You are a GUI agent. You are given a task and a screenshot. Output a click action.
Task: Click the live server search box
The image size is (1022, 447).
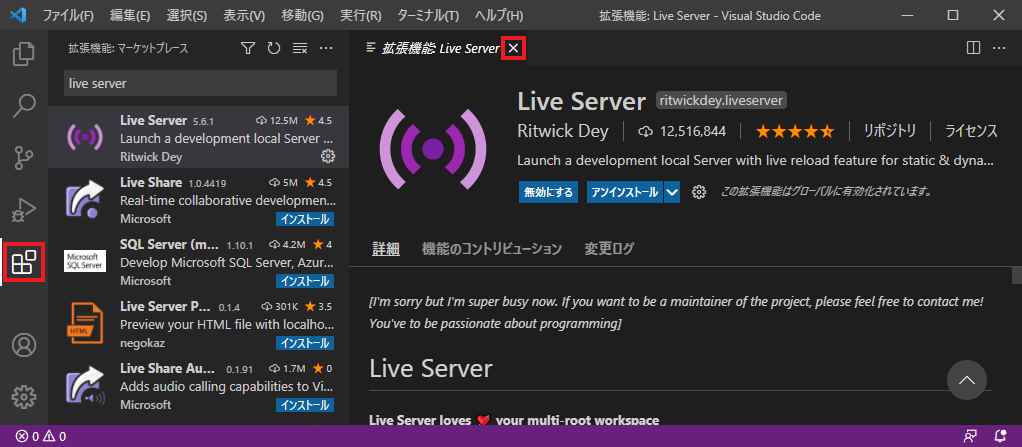[x=200, y=83]
